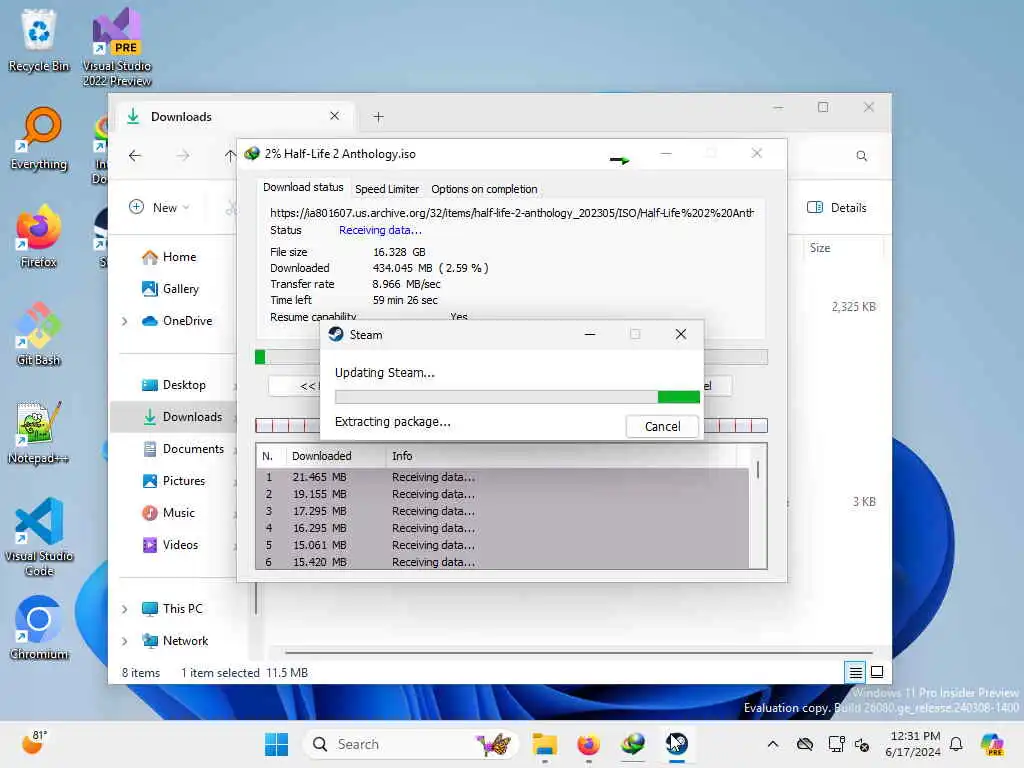This screenshot has height=768, width=1024.
Task: Open Visual Studio 2022 Preview desktop icon
Action: 117,47
